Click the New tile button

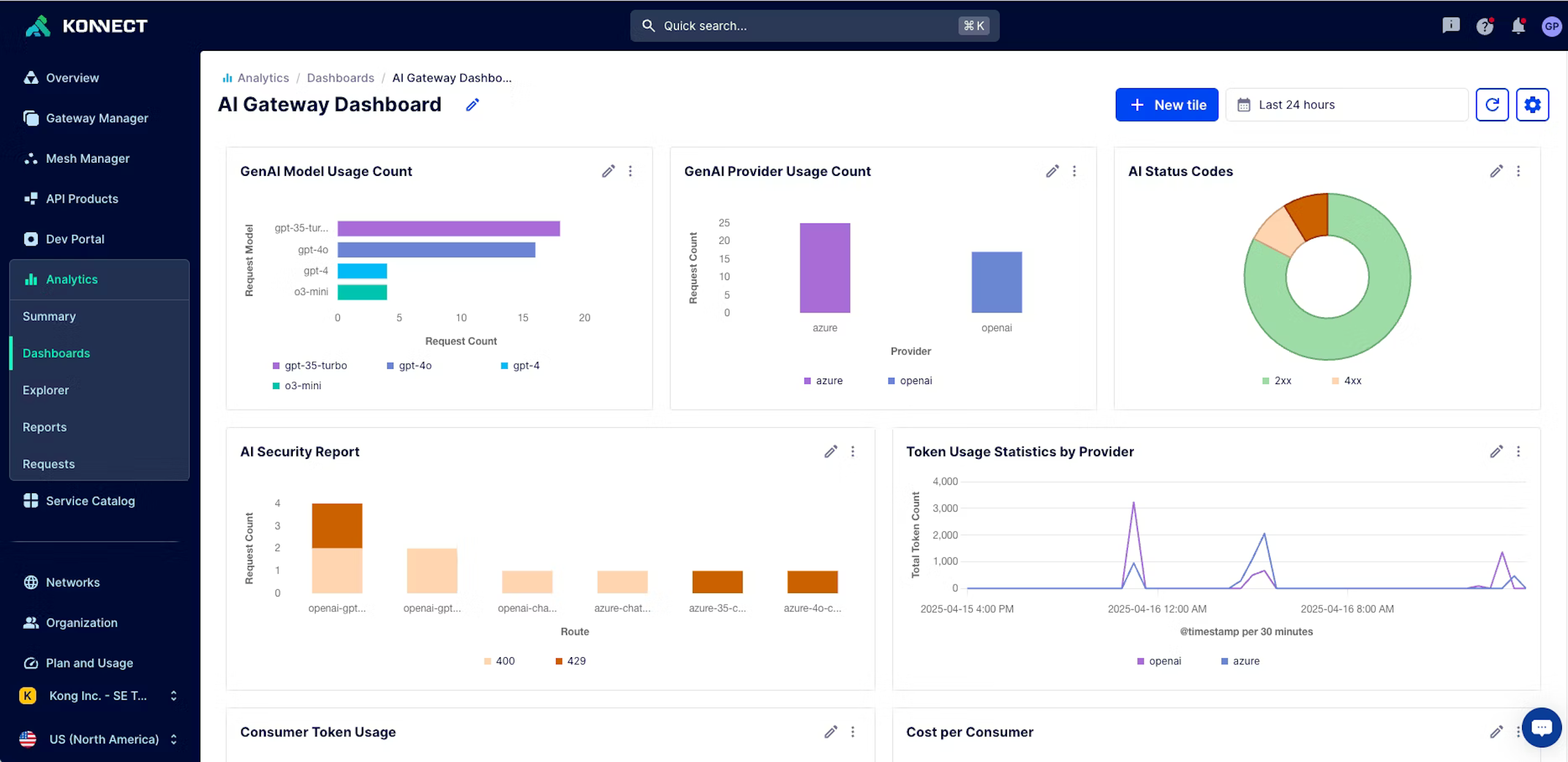click(x=1166, y=105)
